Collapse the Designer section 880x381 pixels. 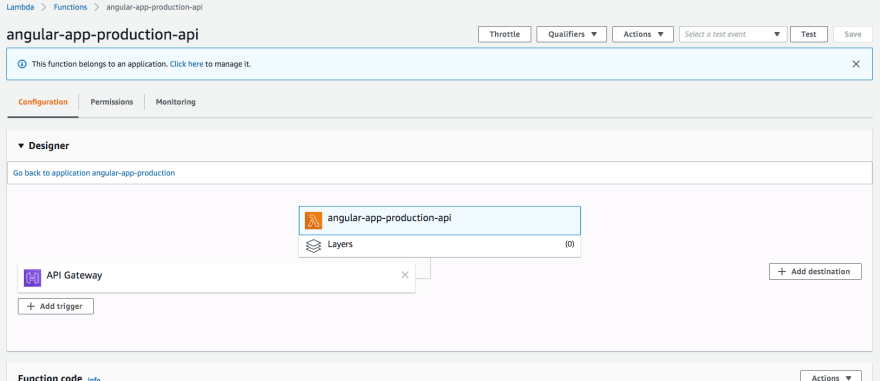click(21, 146)
